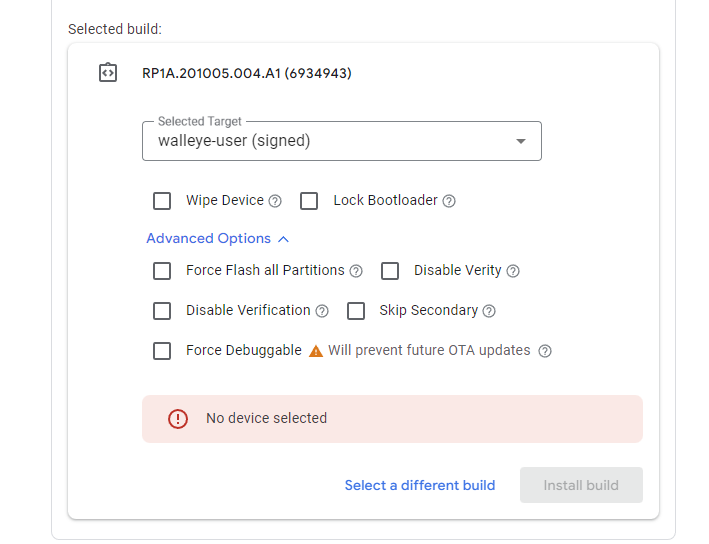
Task: Click the Install build button
Action: [581, 485]
